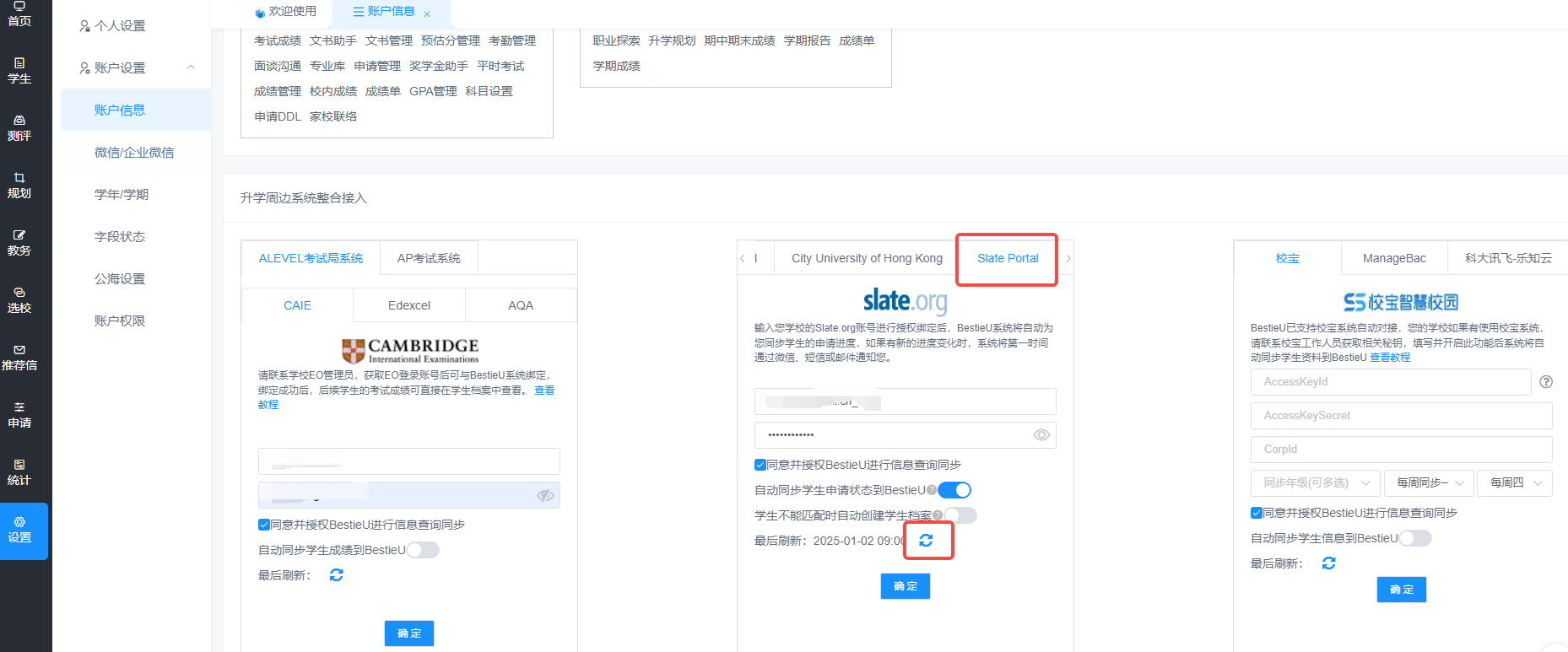Viewport: 1568px width, 652px height.
Task: Click 确定 button under Slate Portal
Action: pos(906,586)
